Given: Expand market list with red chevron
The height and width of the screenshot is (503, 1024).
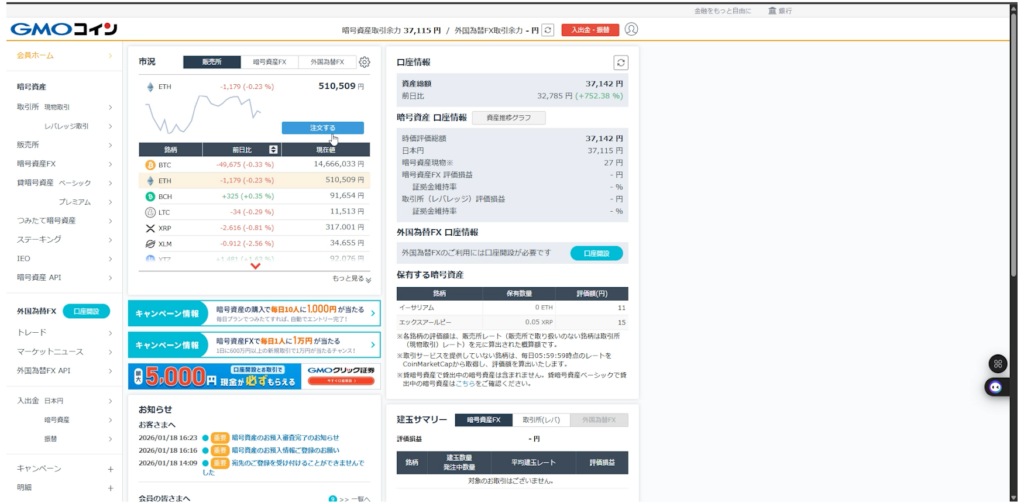Looking at the screenshot, I should [255, 266].
